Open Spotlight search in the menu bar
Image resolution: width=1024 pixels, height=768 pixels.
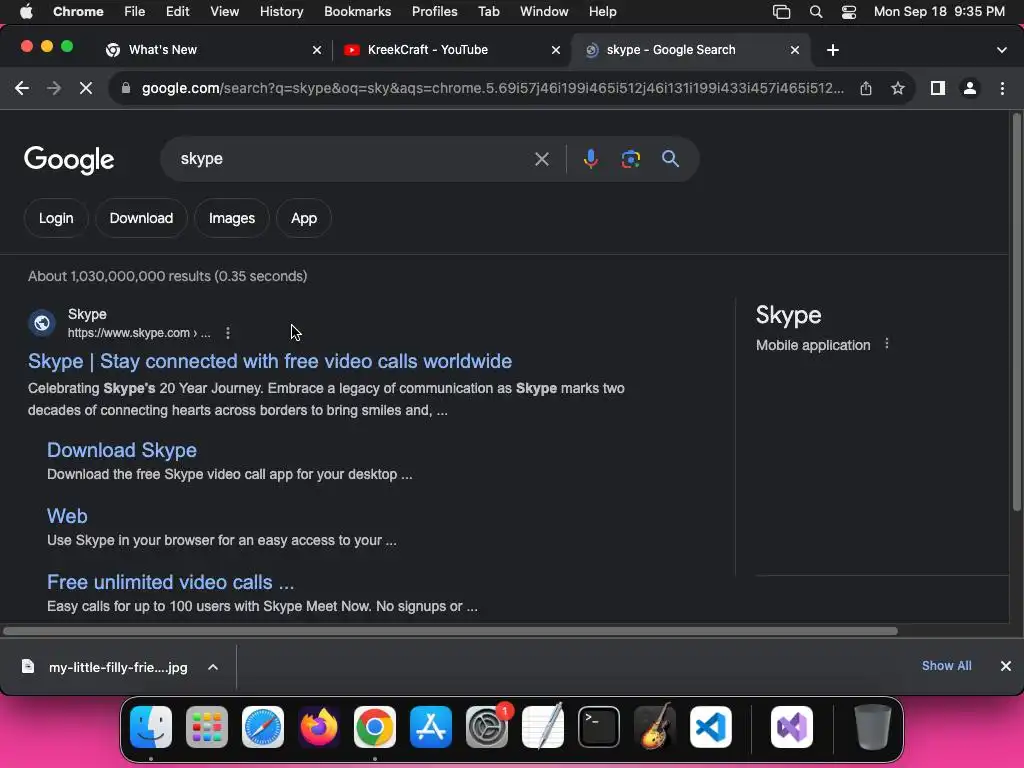pyautogui.click(x=816, y=12)
